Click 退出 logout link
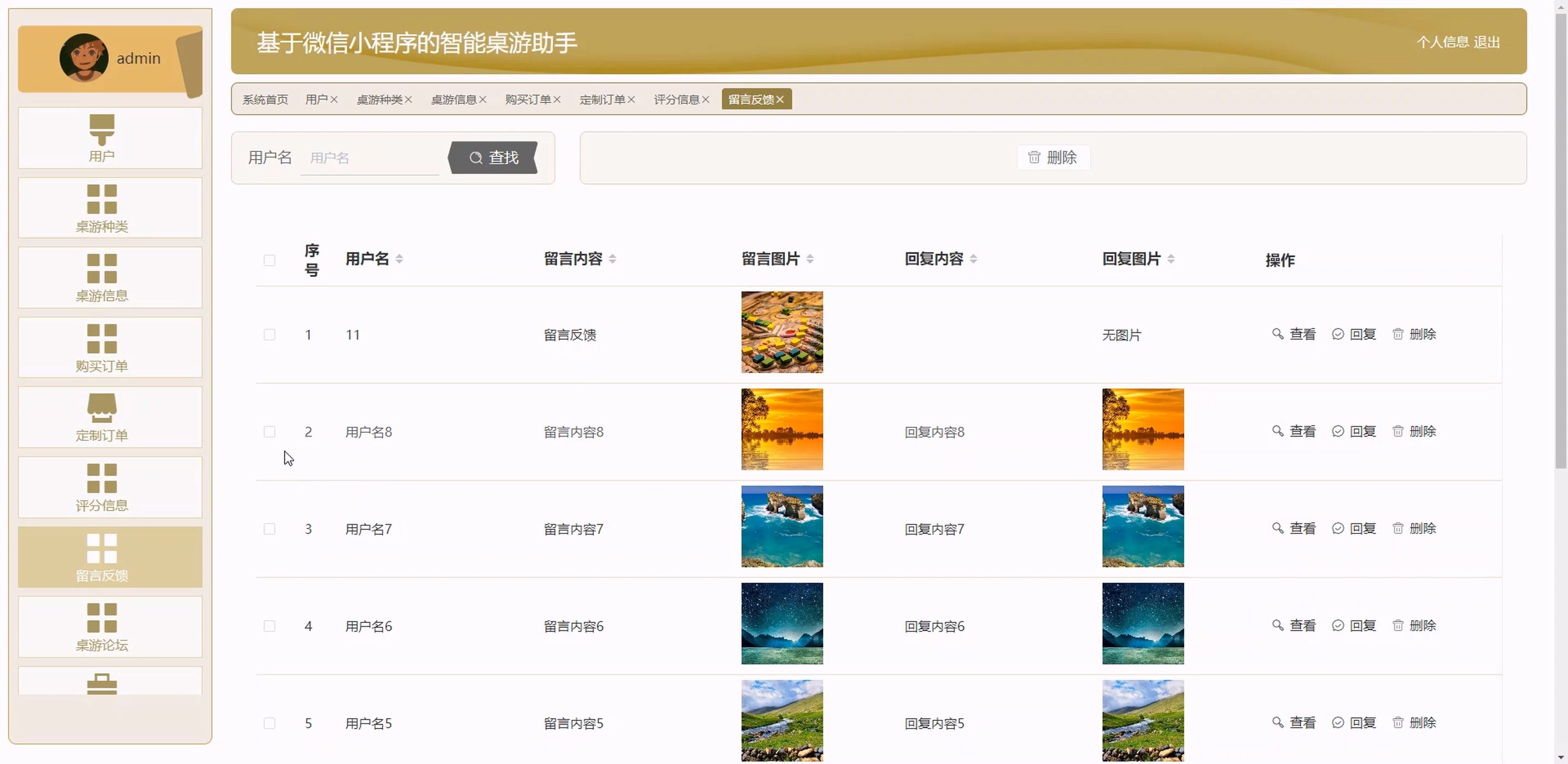The image size is (1568, 764). coord(1487,42)
